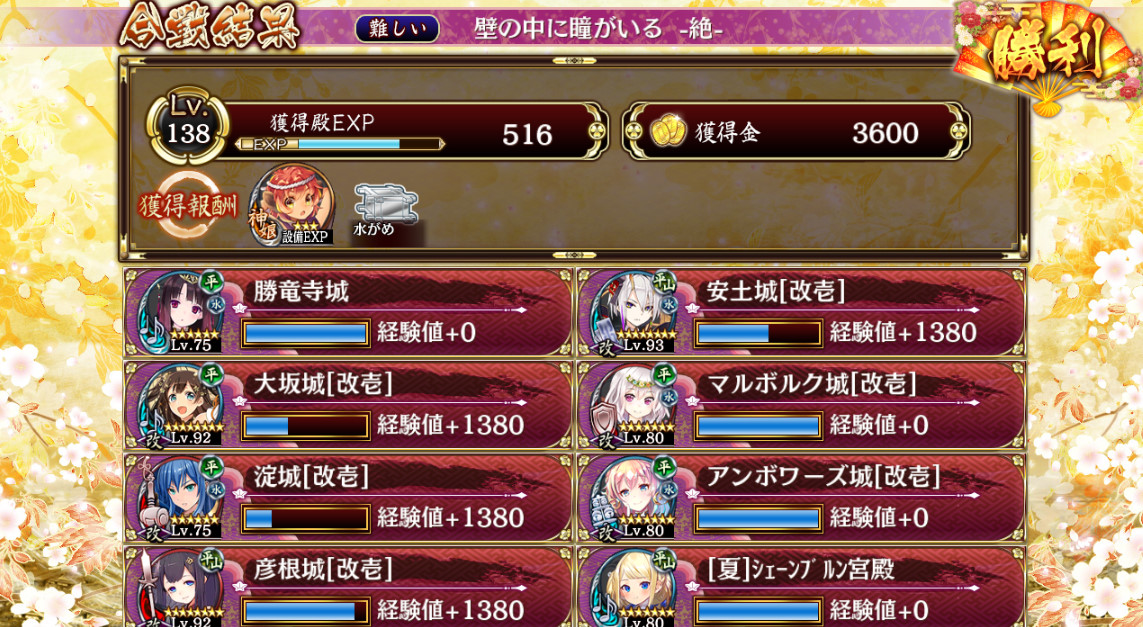Click the gold coin icon beside 獲得金
The image size is (1143, 627).
[667, 132]
